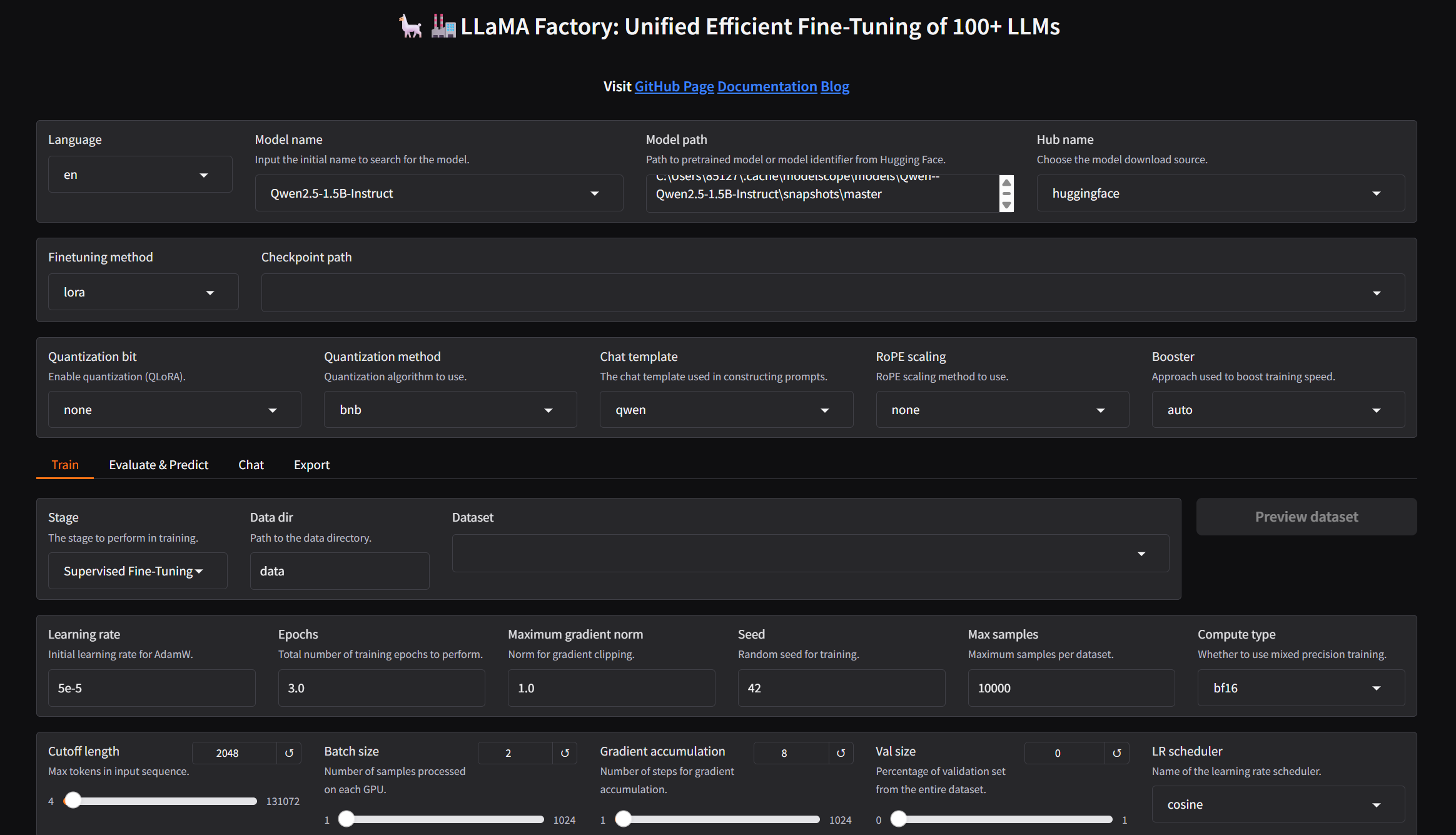Viewport: 1456px width, 835px height.
Task: Open the Booster dropdown
Action: tap(1278, 410)
